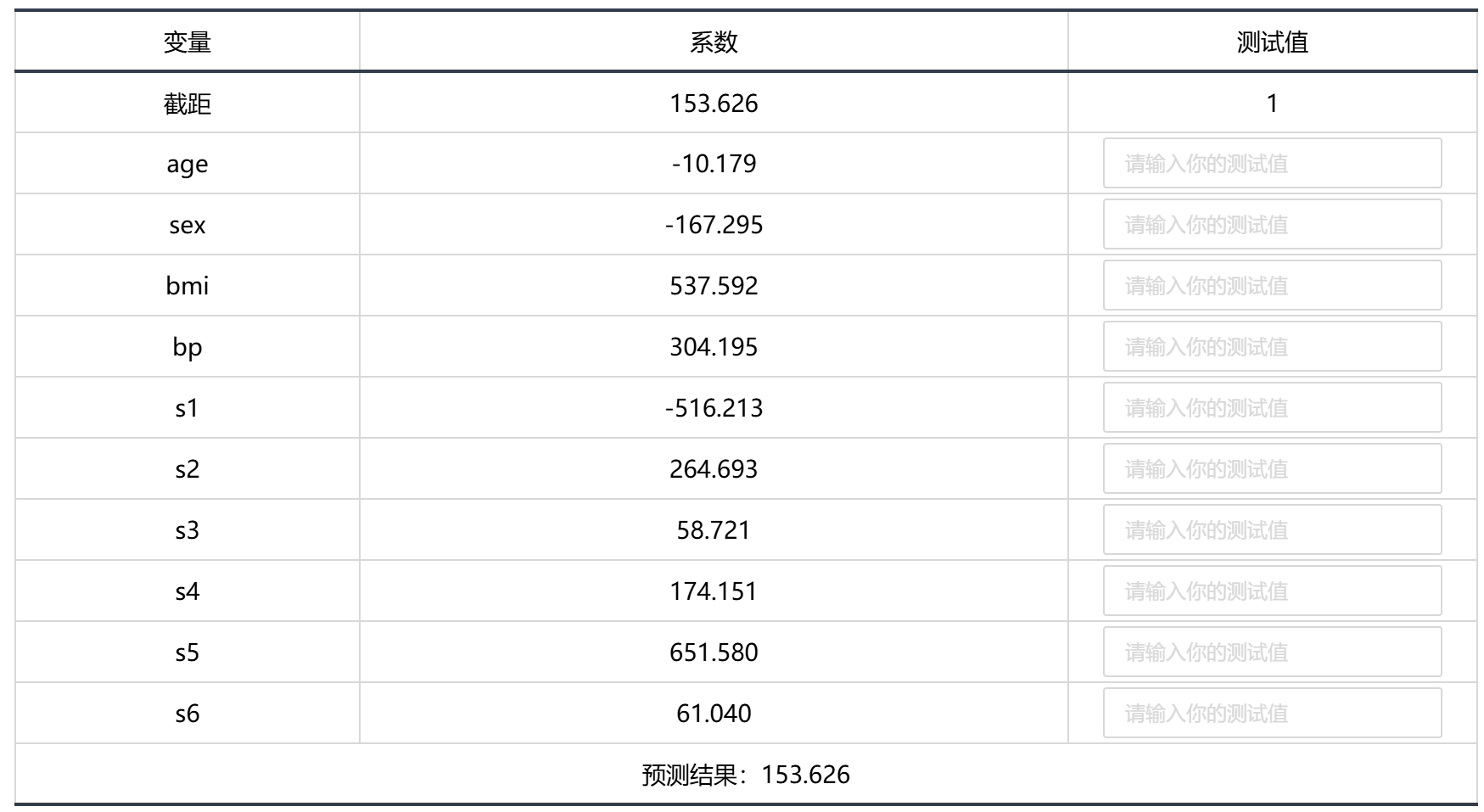
Task: Select the s5 coefficient 651.580 cell
Action: pos(714,652)
